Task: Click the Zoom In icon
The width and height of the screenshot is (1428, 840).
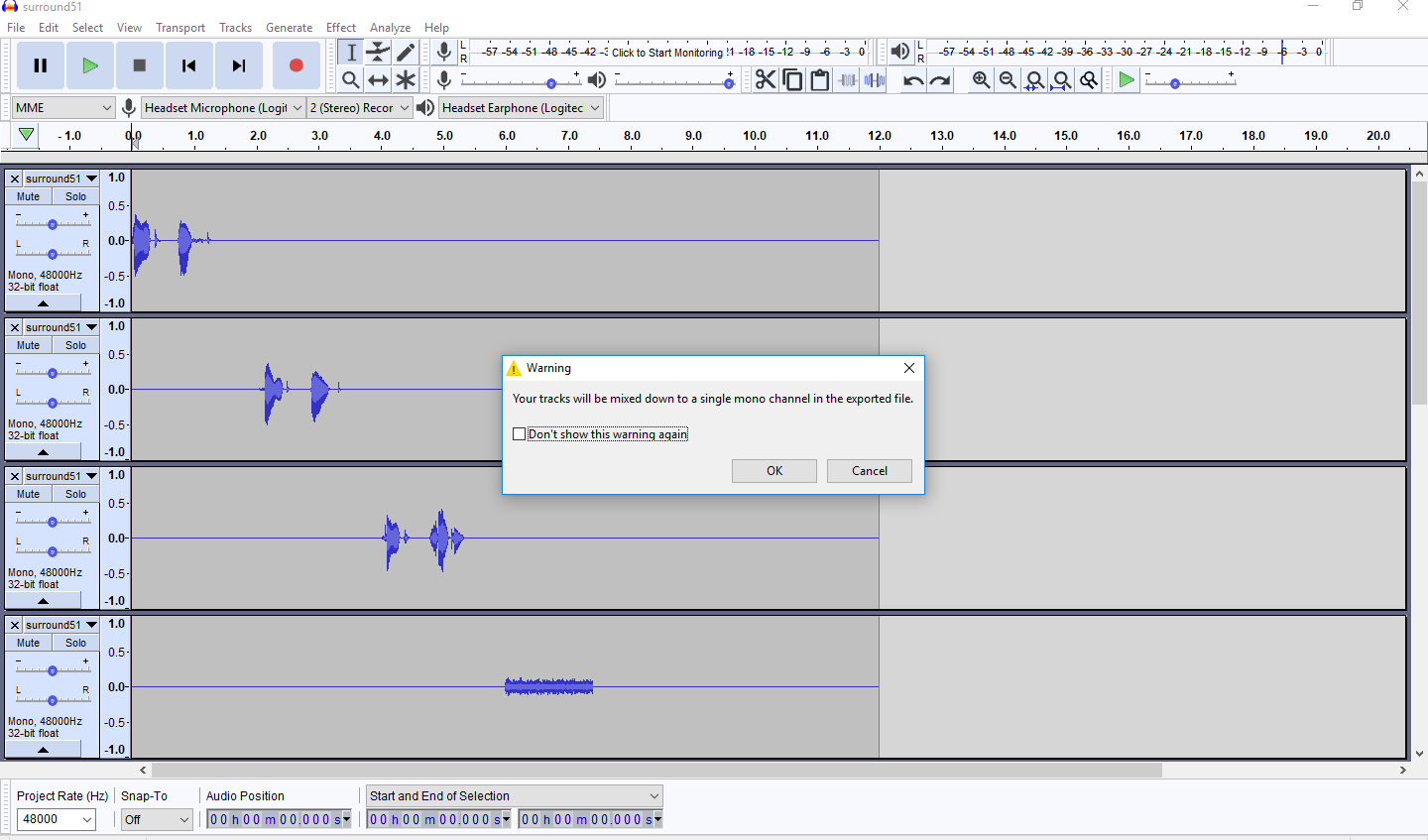Action: (981, 80)
